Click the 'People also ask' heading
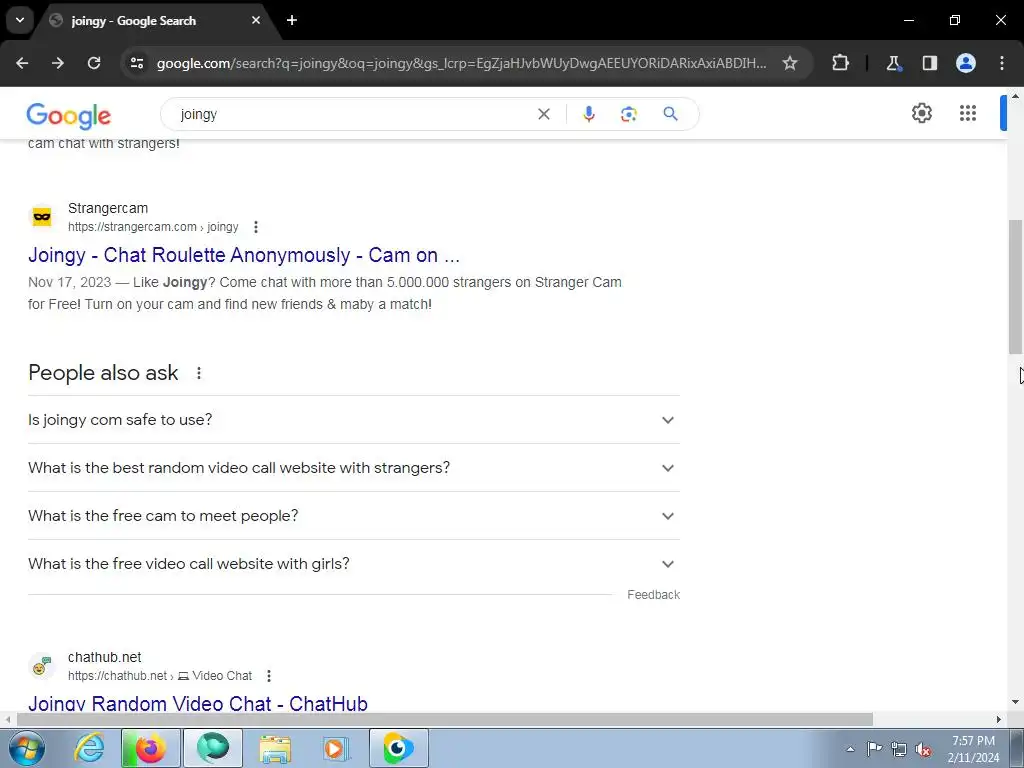This screenshot has width=1024, height=768. coord(103,373)
